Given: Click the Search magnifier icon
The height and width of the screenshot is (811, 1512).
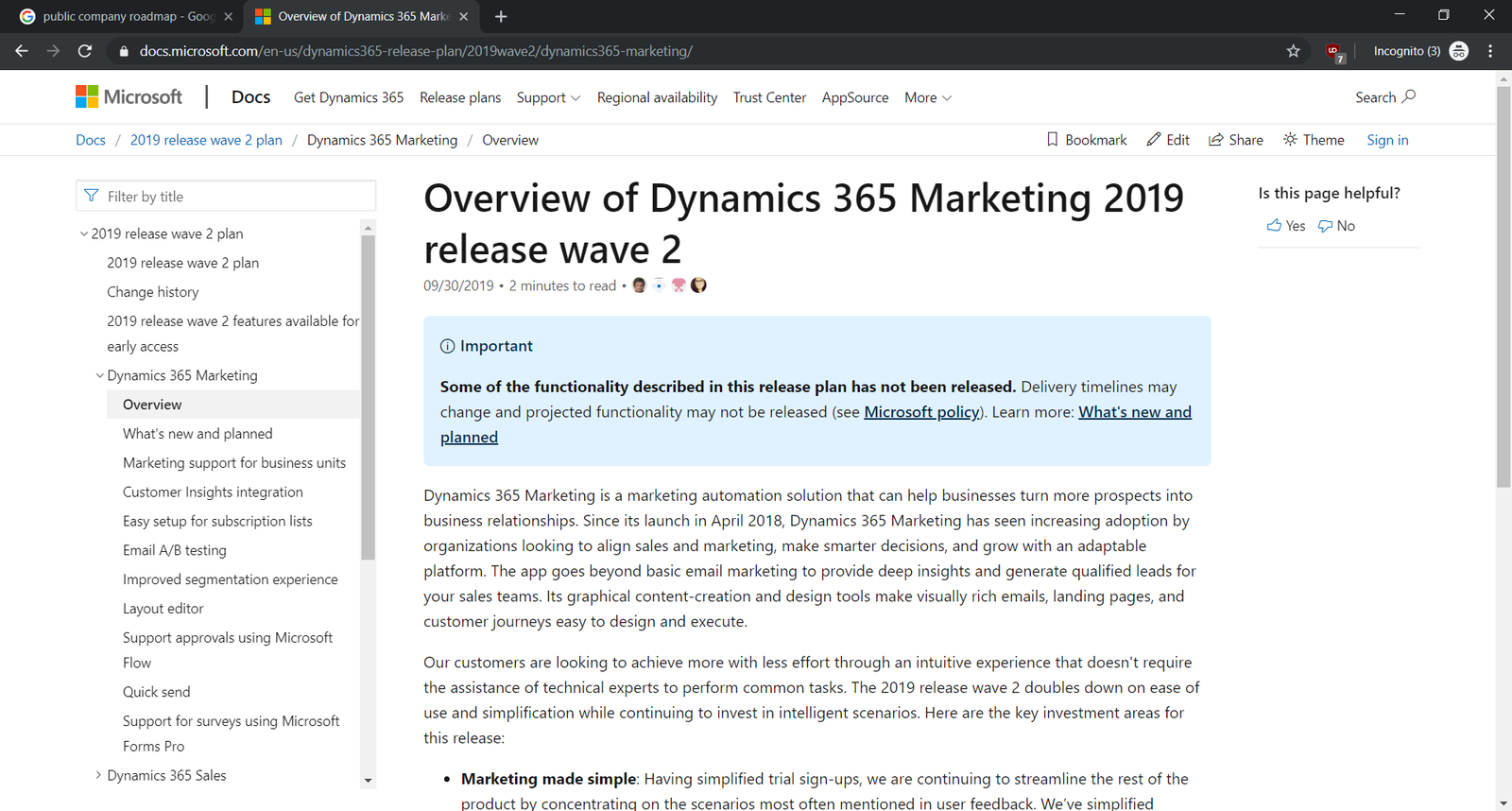Looking at the screenshot, I should 1408,96.
